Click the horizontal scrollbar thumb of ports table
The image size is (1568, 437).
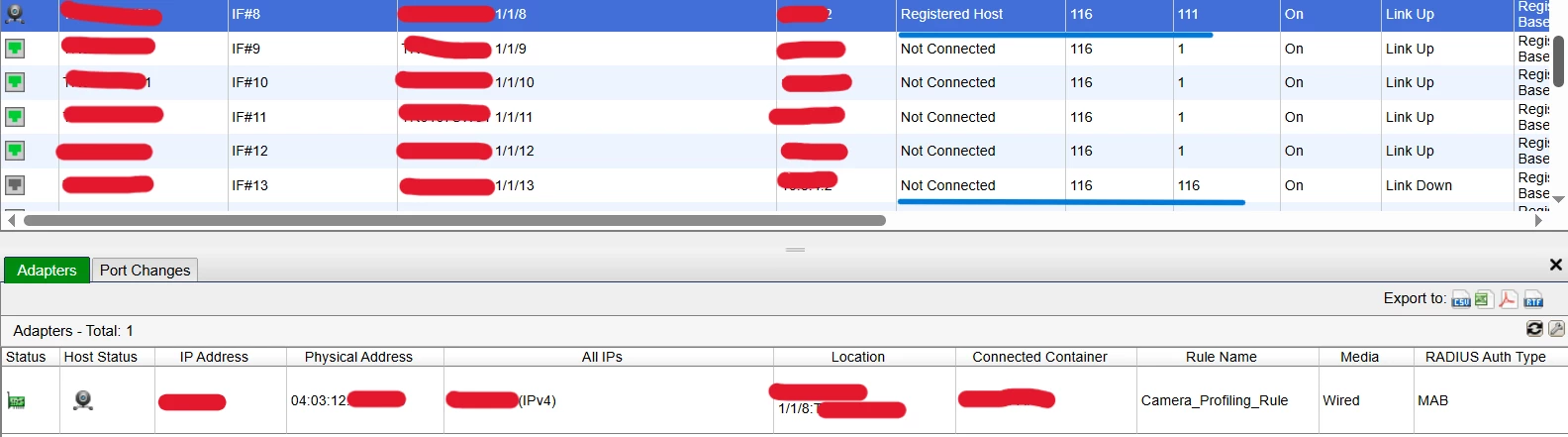coord(454,220)
